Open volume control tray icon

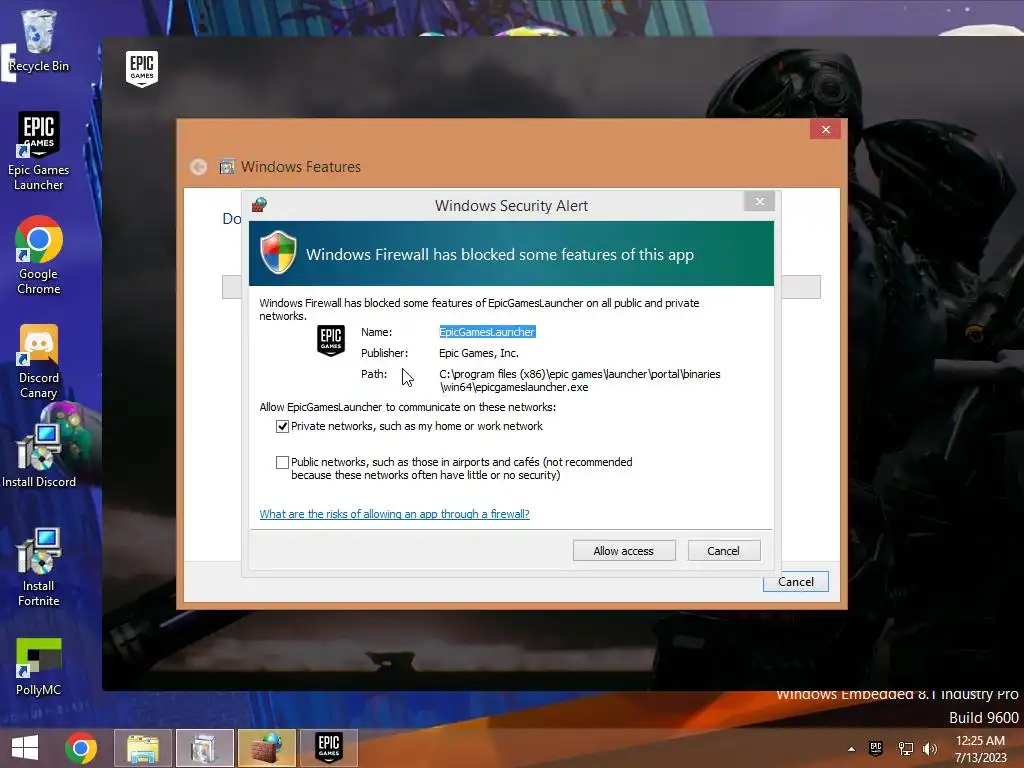point(930,748)
